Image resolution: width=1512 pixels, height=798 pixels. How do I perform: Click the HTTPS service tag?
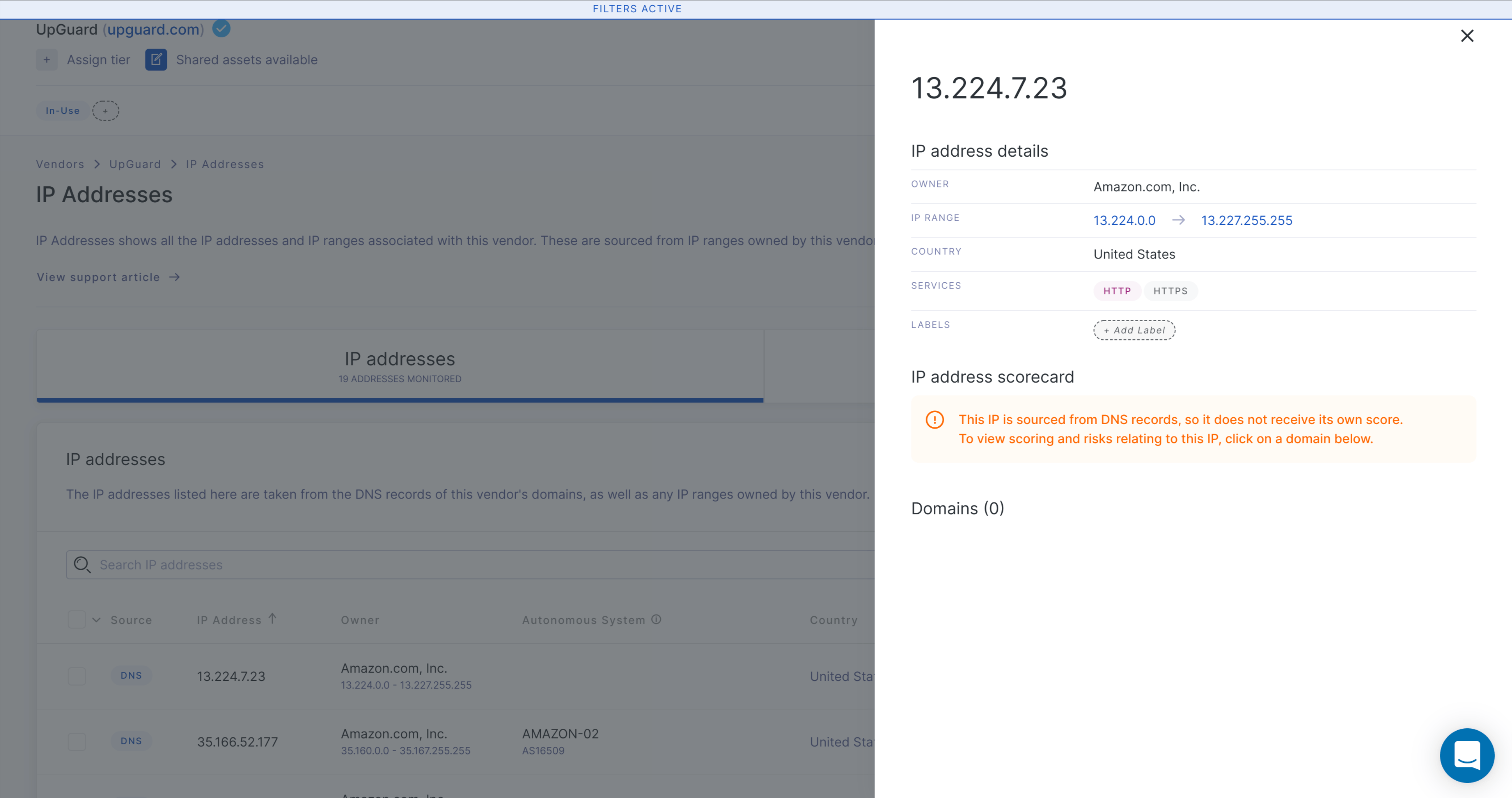(x=1170, y=291)
